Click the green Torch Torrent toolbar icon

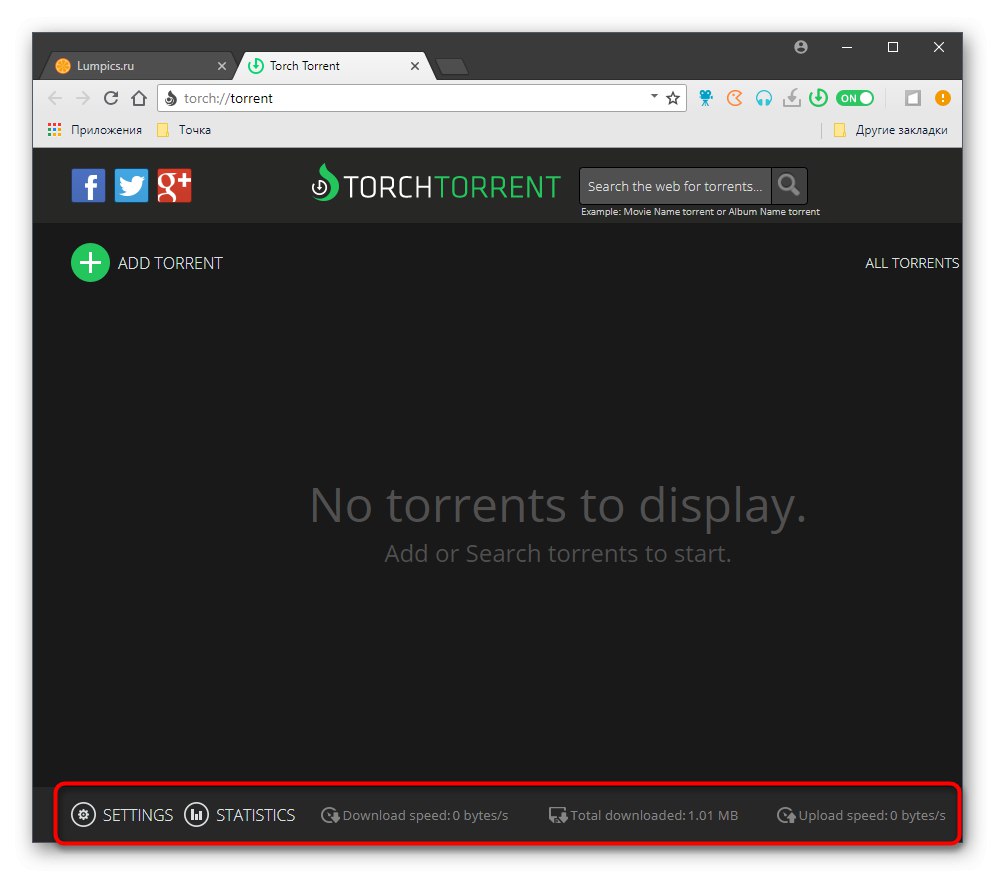[819, 97]
